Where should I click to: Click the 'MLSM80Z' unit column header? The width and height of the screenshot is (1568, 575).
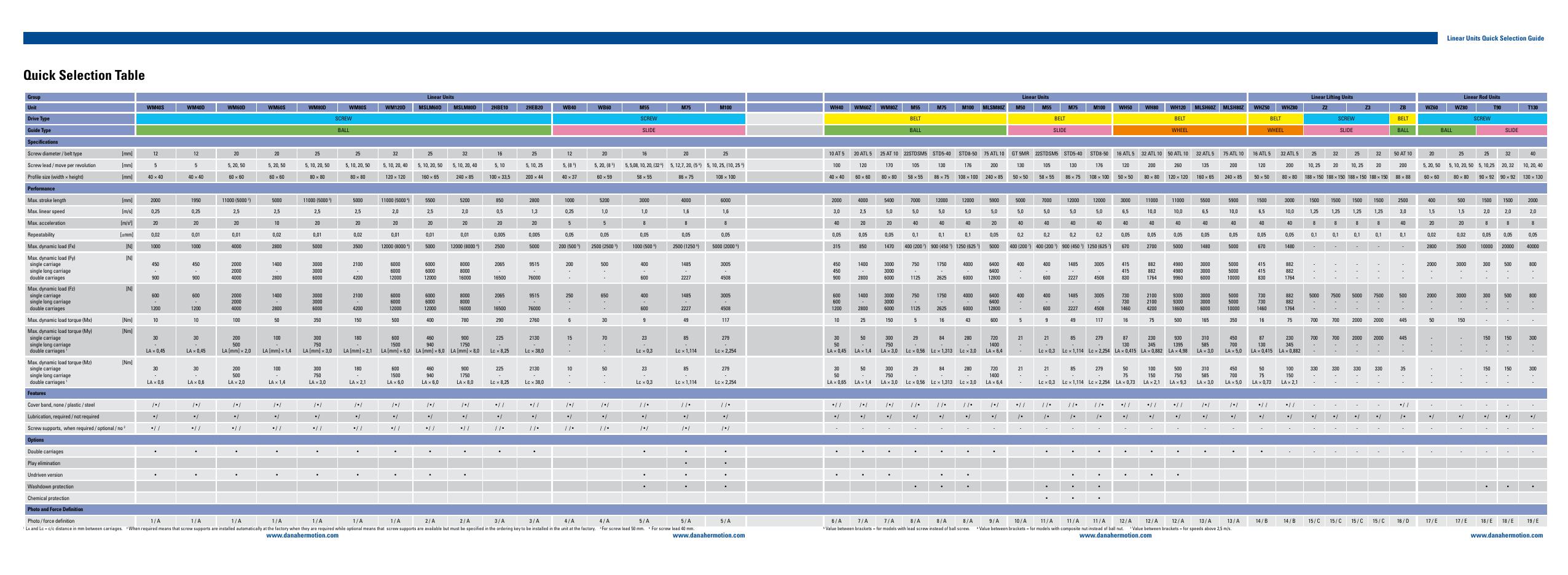pyautogui.click(x=994, y=108)
